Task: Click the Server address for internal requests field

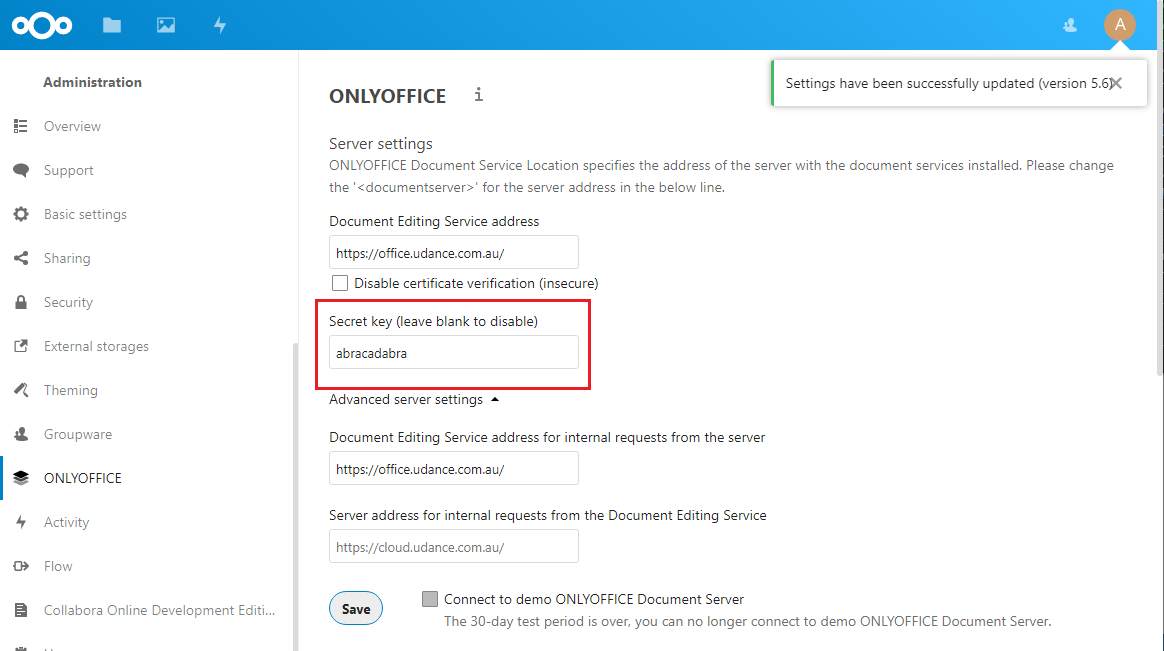Action: point(454,546)
